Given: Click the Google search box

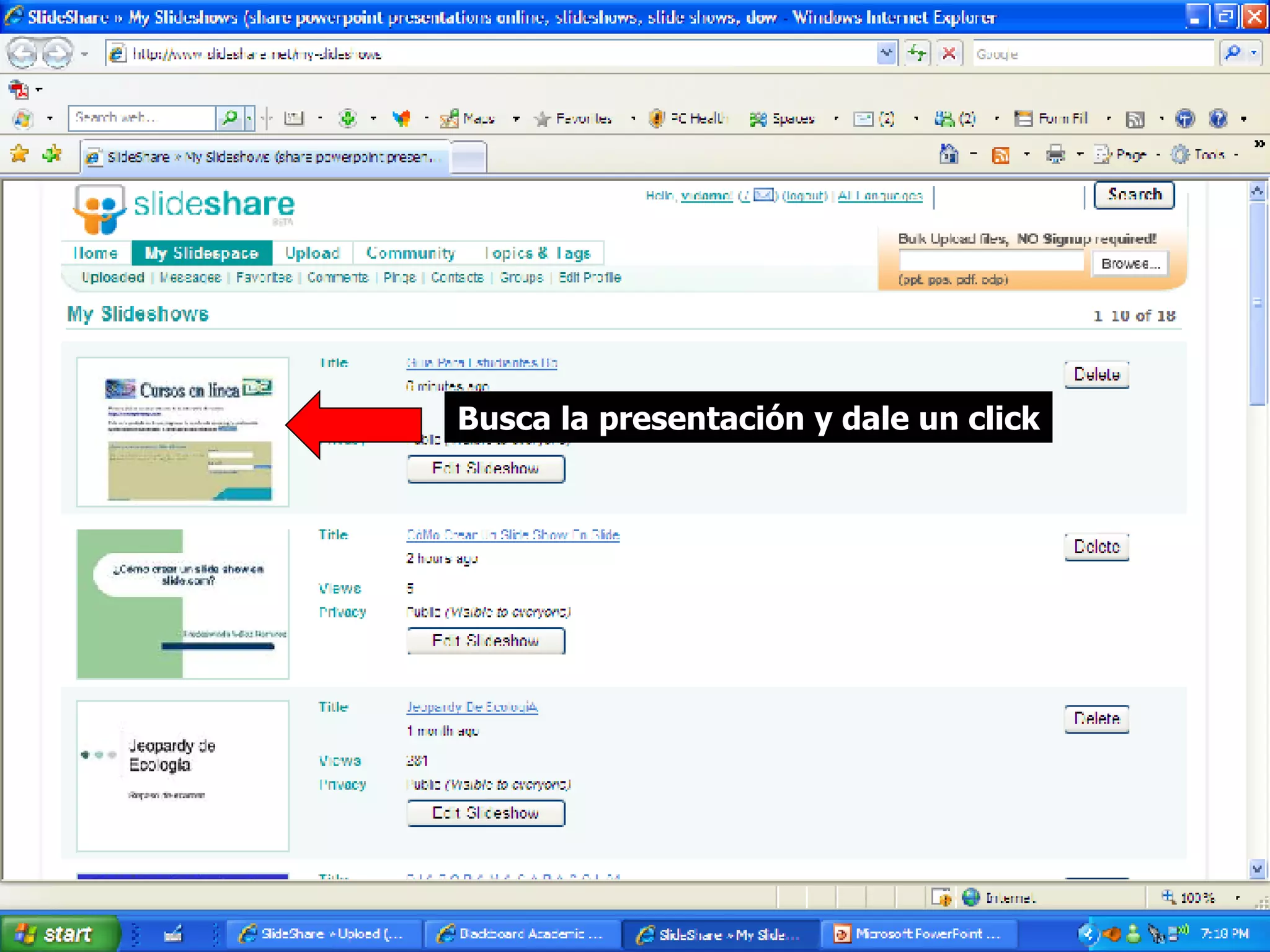Looking at the screenshot, I should tap(1093, 54).
